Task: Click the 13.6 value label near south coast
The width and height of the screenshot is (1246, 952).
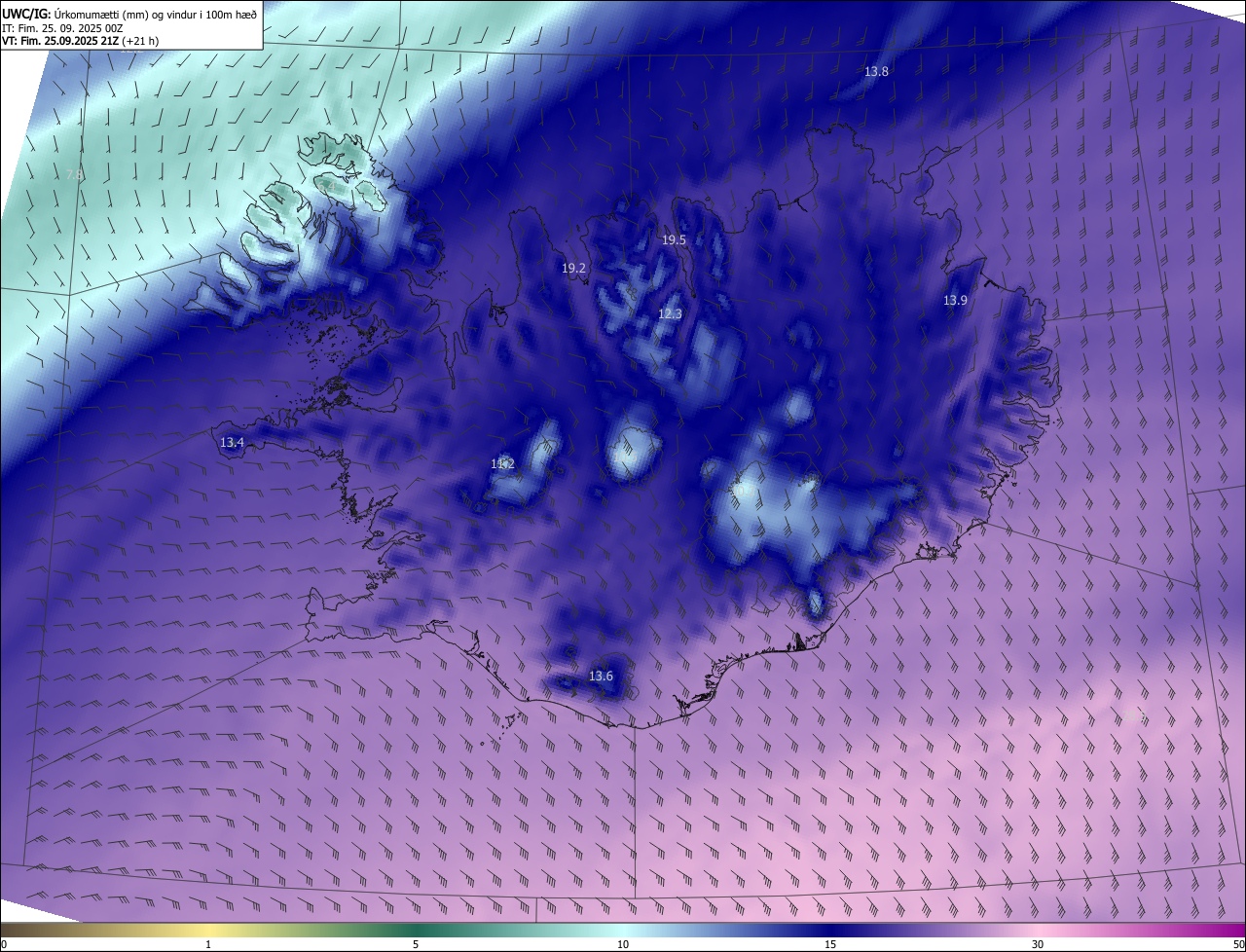Action: (x=601, y=677)
